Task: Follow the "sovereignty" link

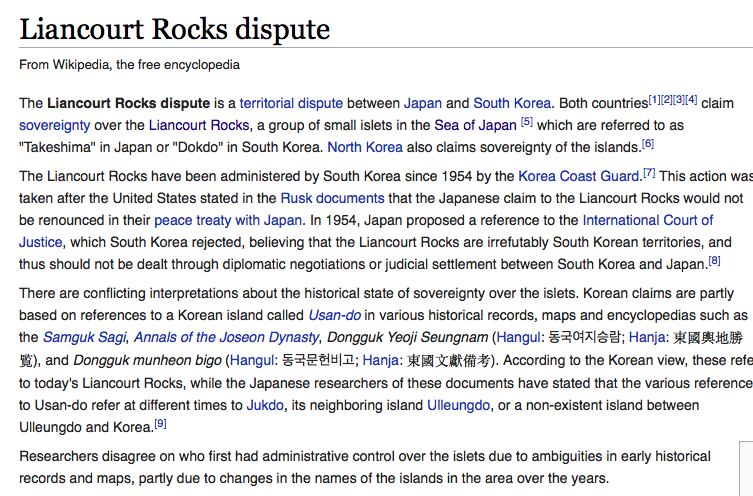Action: tap(54, 125)
